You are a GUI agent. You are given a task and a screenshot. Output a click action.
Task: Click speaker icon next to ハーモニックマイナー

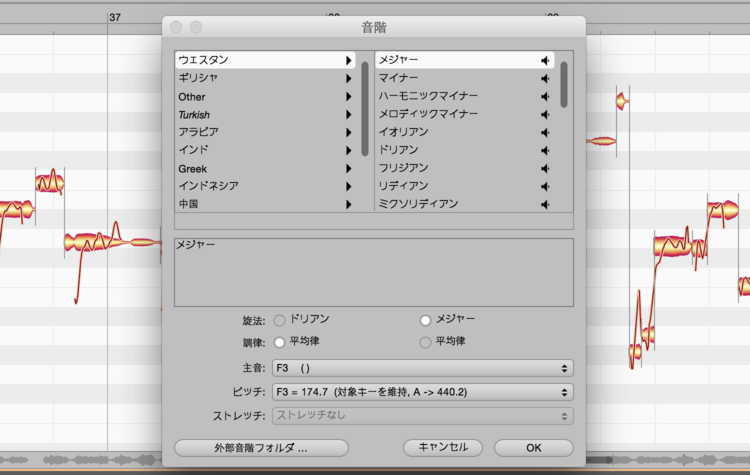coord(545,96)
